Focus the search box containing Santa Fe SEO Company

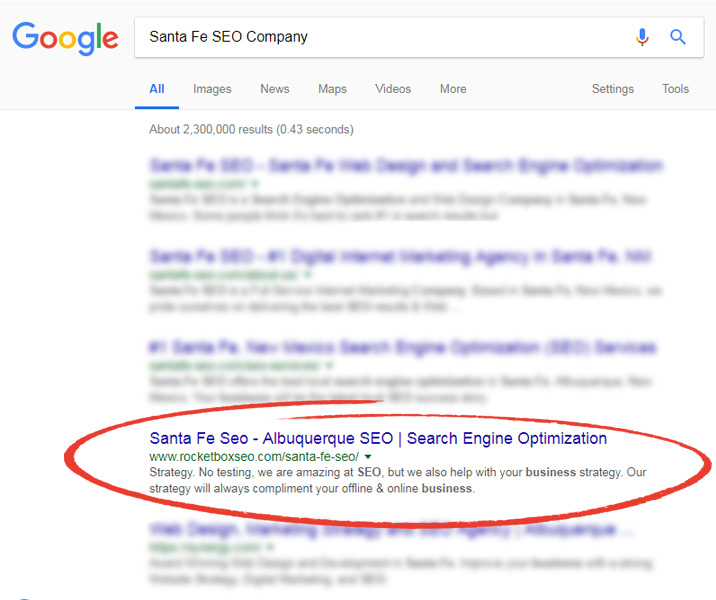coord(380,37)
